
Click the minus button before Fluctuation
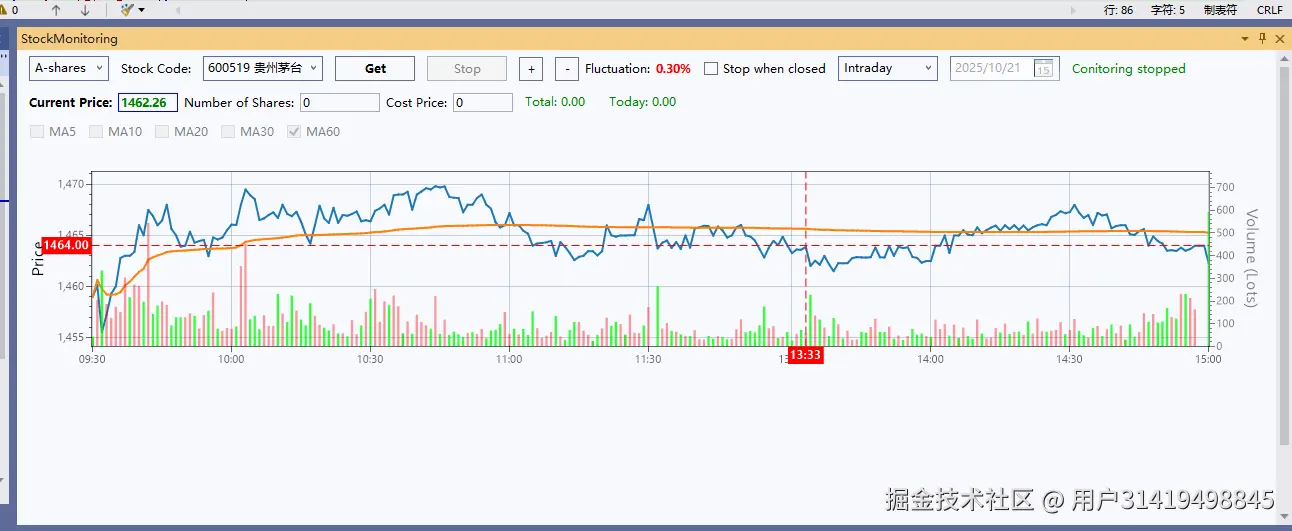566,68
